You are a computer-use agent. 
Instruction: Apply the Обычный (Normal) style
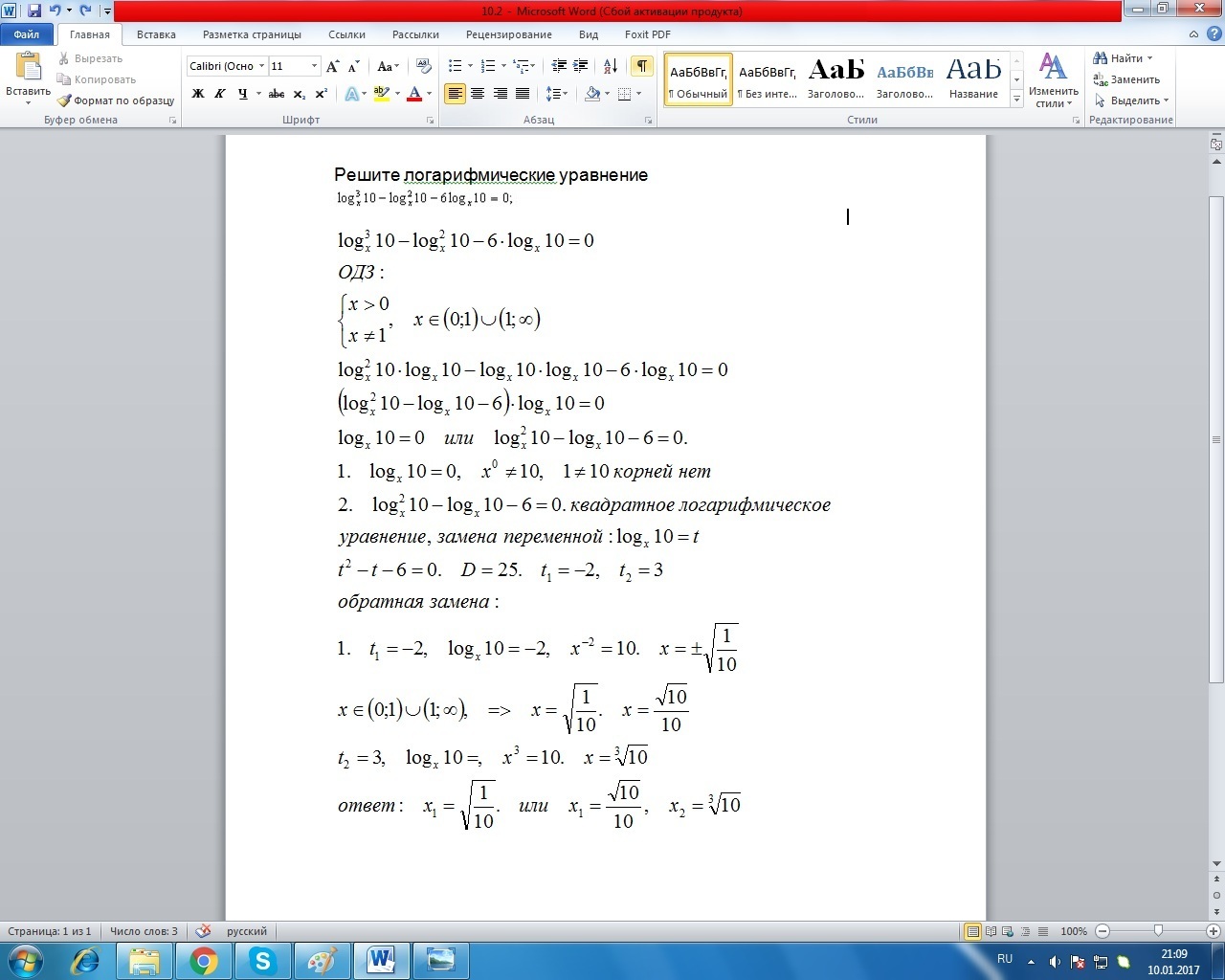[699, 79]
